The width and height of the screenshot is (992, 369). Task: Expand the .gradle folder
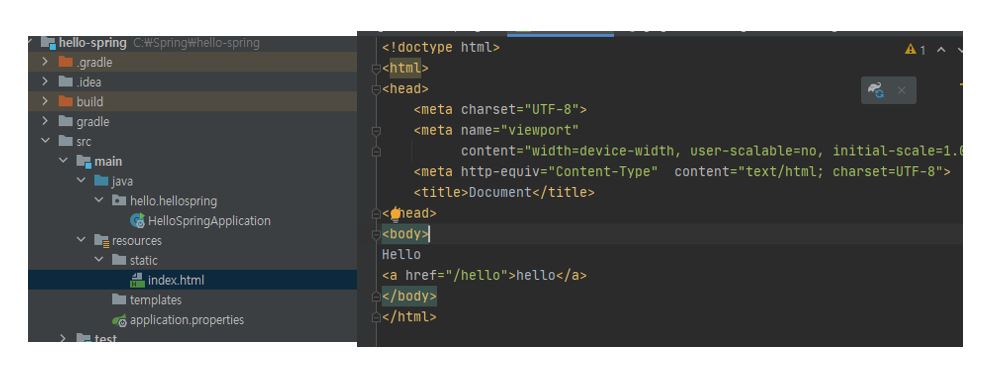click(45, 62)
